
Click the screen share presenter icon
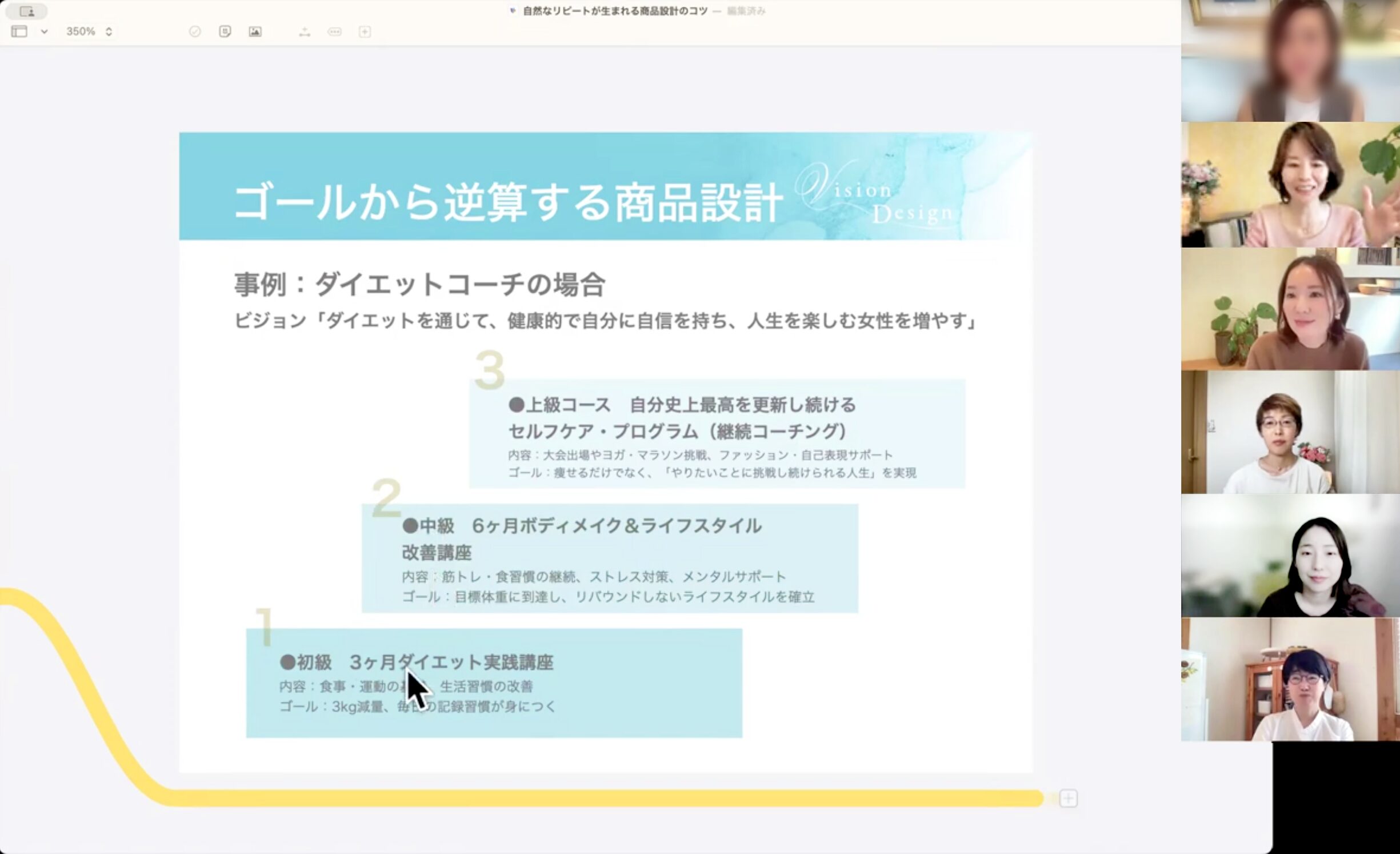pos(27,11)
